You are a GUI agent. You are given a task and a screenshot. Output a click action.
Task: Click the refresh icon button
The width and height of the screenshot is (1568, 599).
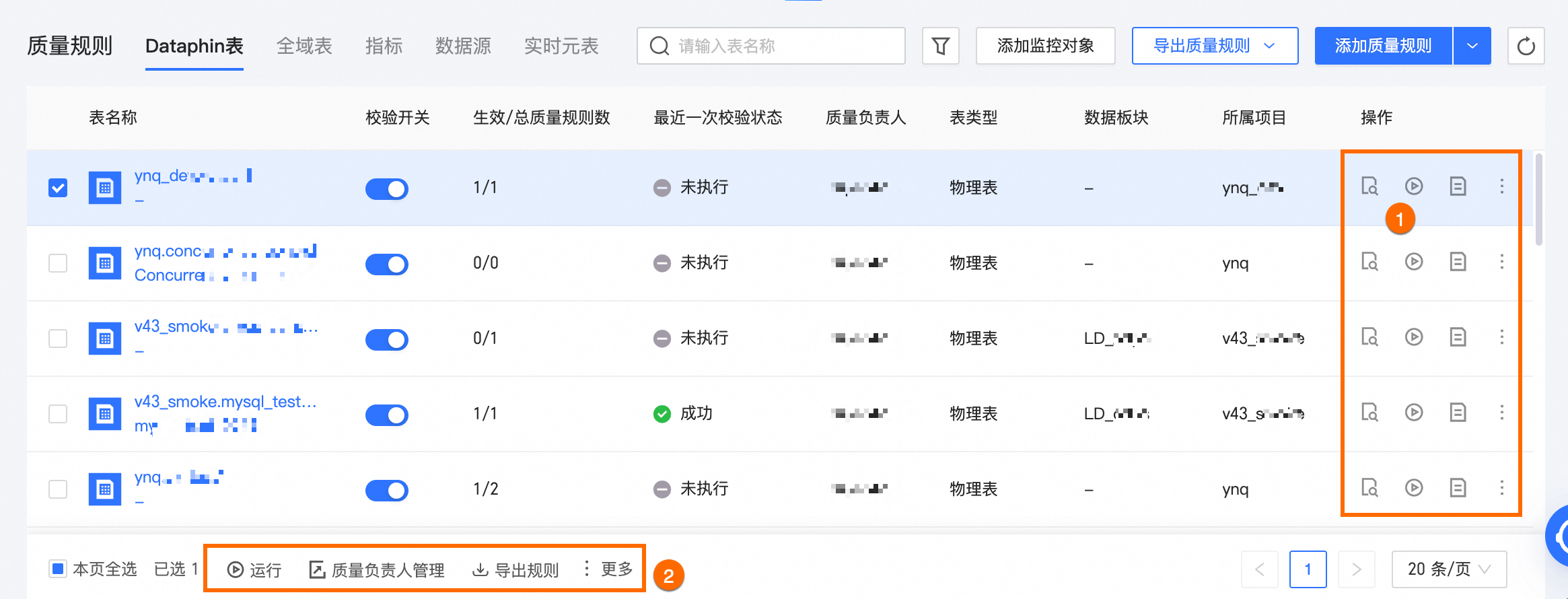coord(1526,46)
